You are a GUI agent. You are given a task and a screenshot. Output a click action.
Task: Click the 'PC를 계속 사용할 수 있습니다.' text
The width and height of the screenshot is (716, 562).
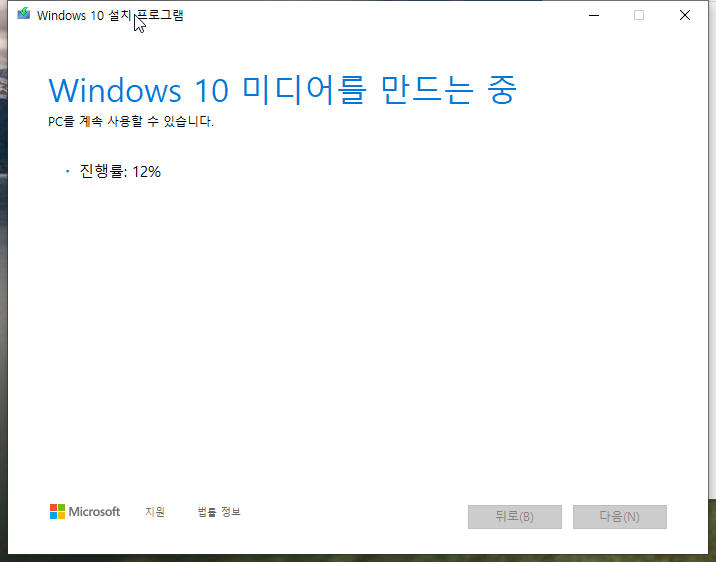point(131,121)
